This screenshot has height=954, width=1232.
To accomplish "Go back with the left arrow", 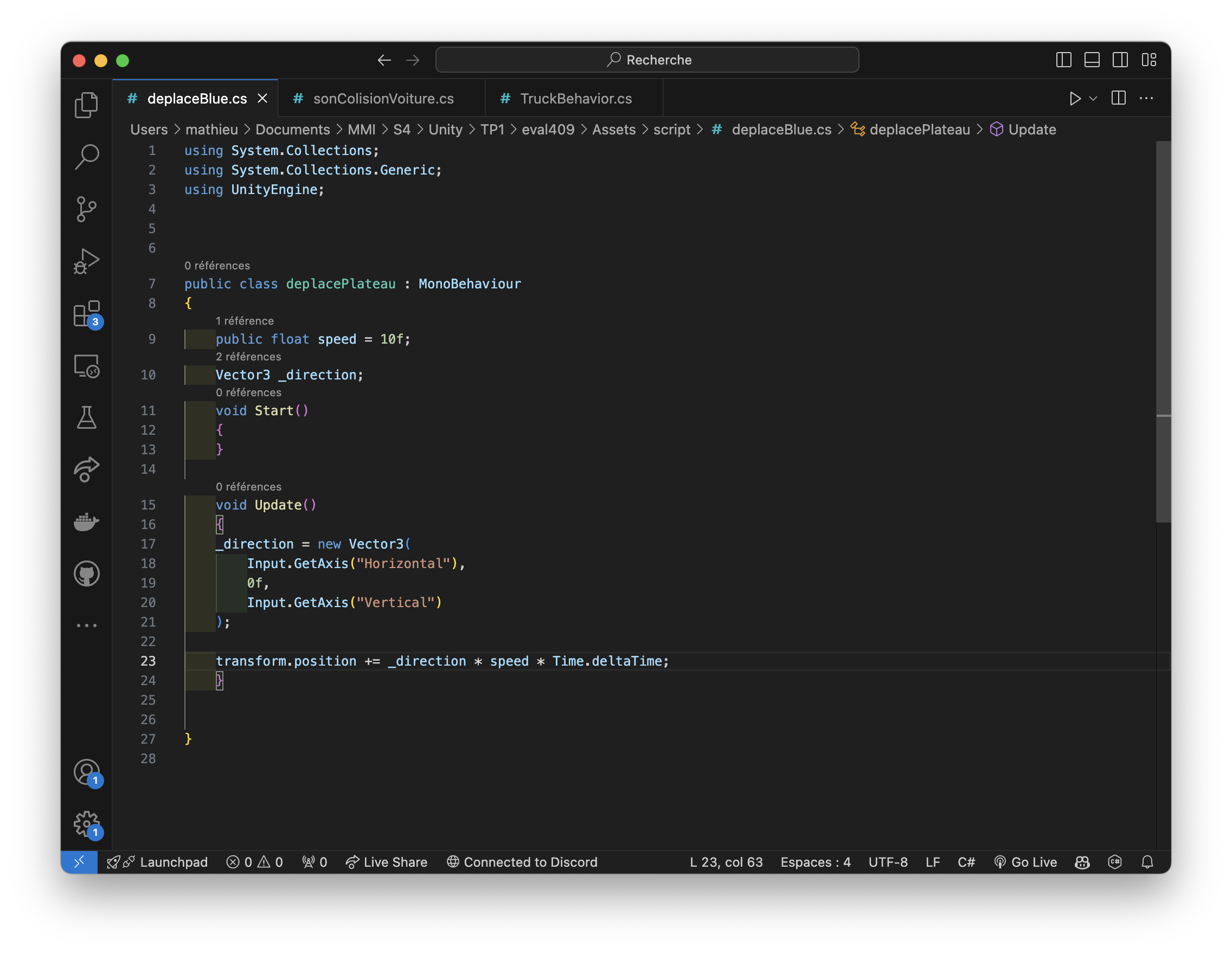I will pos(384,60).
